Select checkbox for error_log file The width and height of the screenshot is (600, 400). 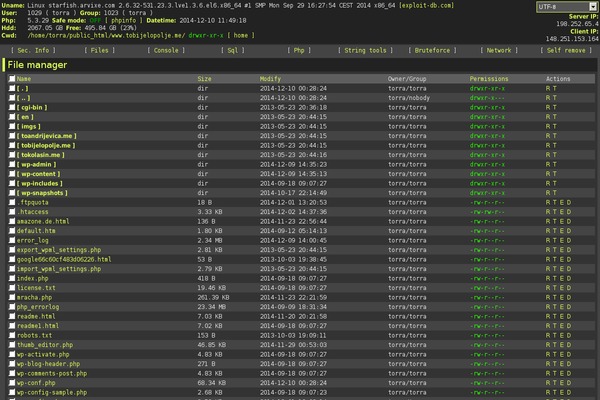pos(12,240)
